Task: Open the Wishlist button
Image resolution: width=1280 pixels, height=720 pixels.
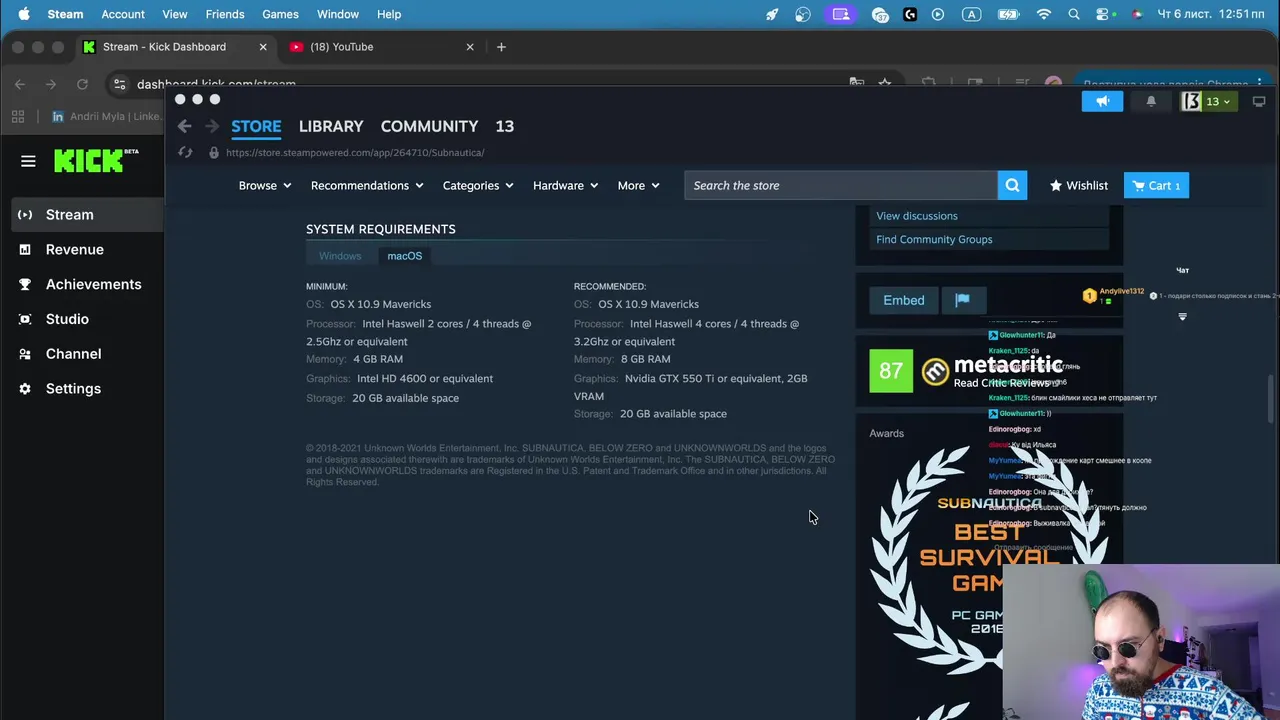Action: [x=1079, y=185]
